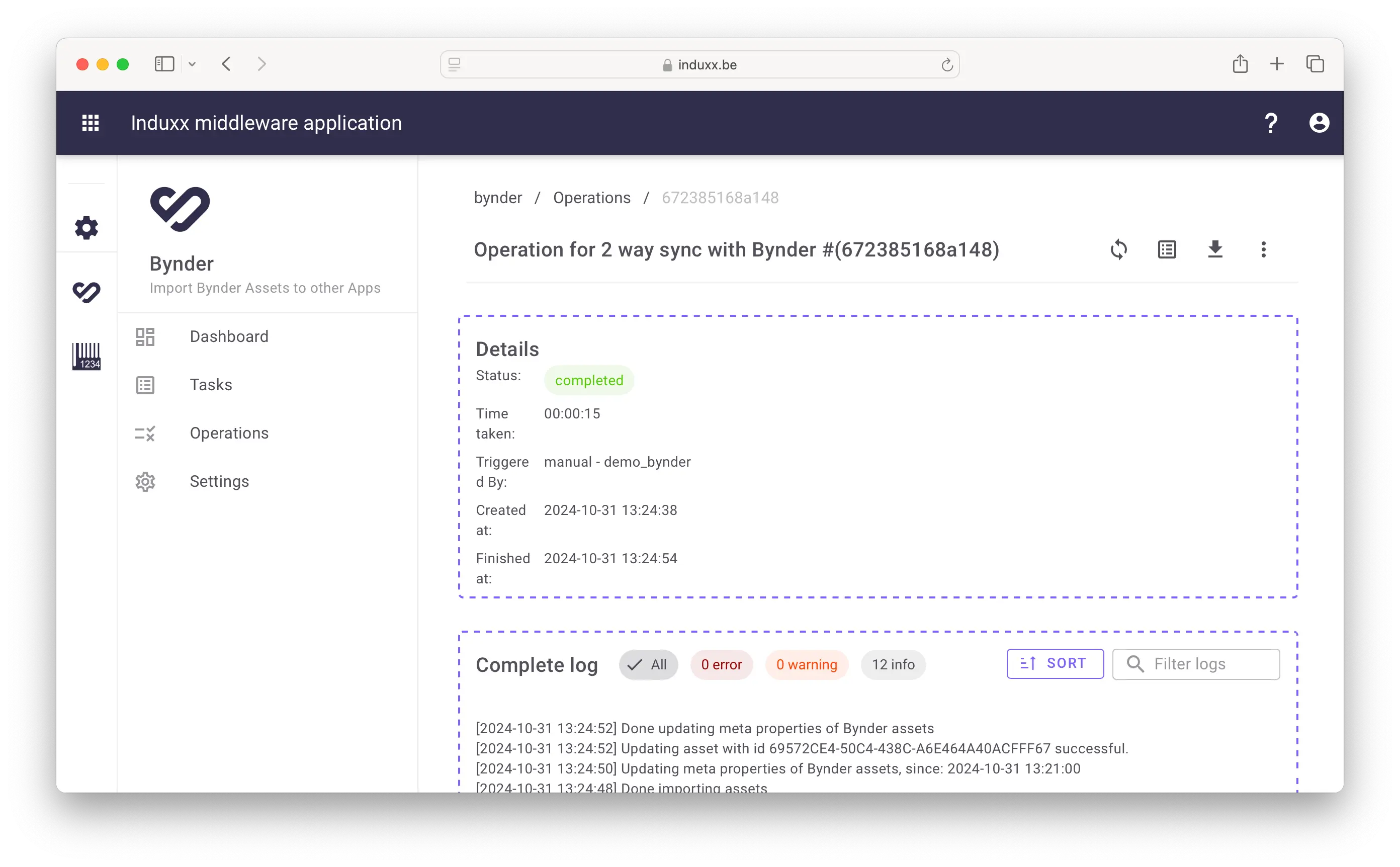Click the Operations breadcrumb link

pos(591,198)
